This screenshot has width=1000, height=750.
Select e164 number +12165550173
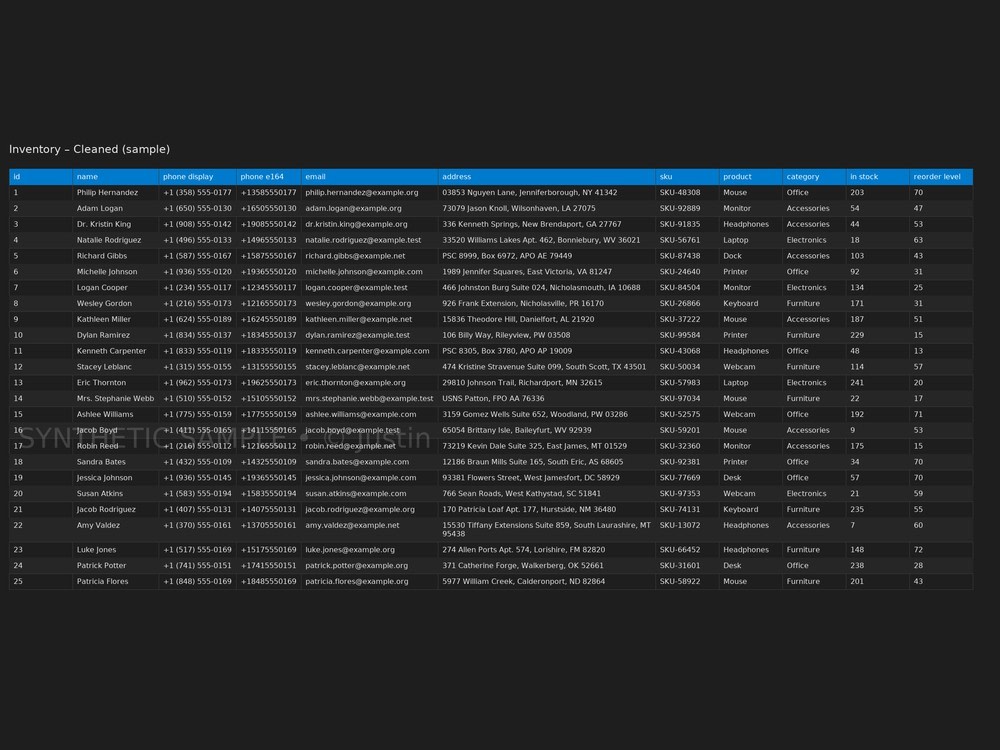pyautogui.click(x=268, y=304)
